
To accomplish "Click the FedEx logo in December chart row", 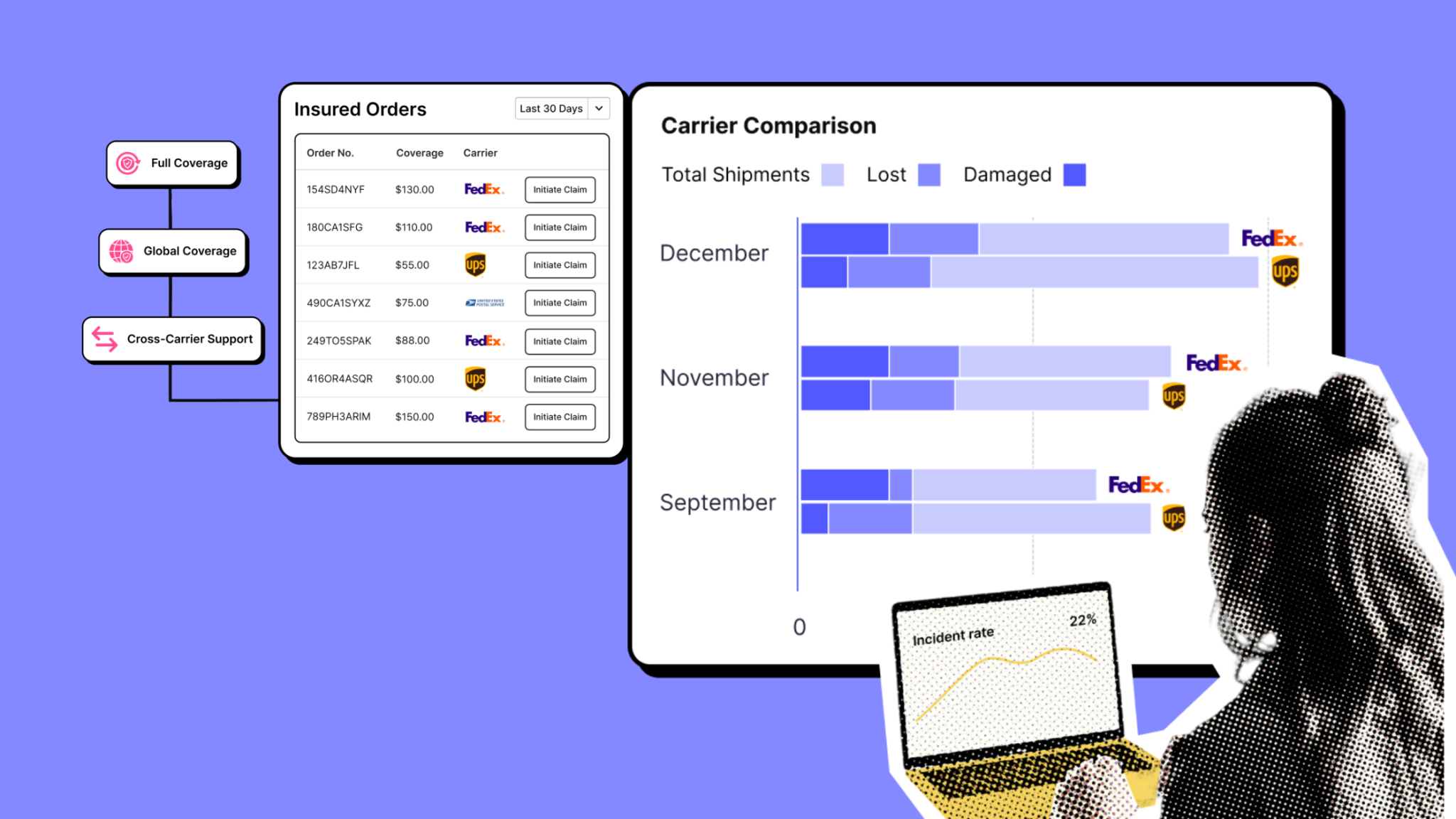I will point(1270,237).
